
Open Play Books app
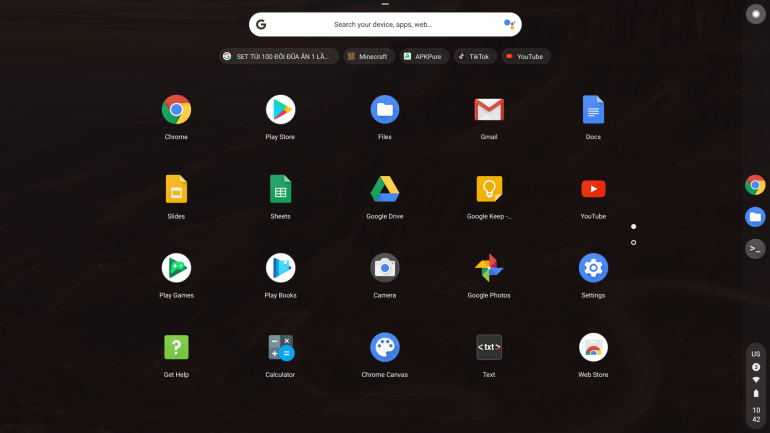[280, 268]
